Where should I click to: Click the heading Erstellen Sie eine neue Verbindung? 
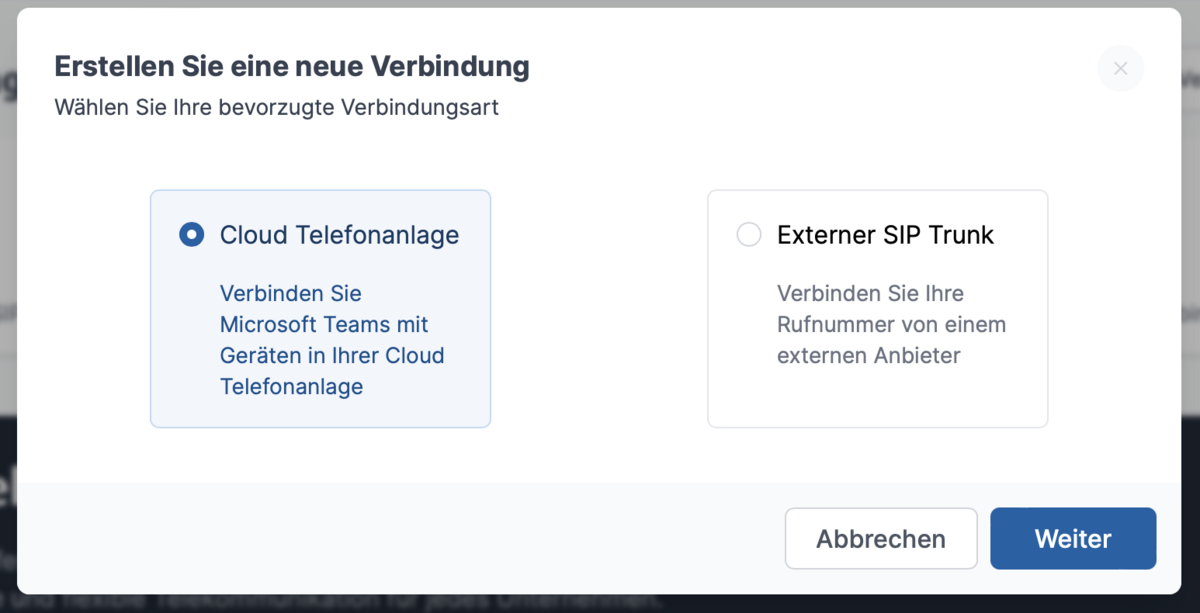pyautogui.click(x=291, y=67)
